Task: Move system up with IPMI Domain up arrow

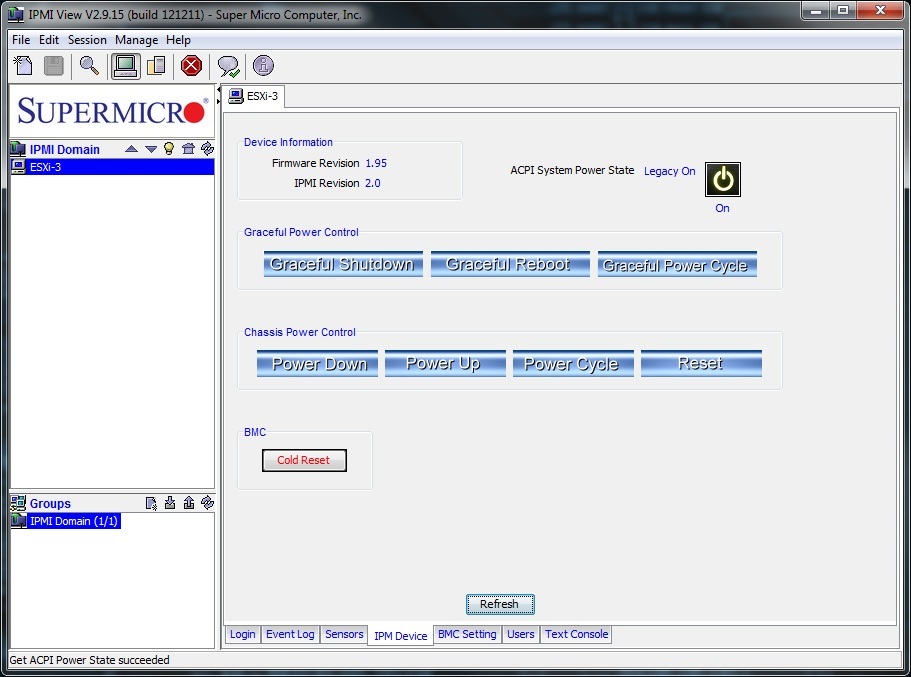Action: [x=131, y=149]
